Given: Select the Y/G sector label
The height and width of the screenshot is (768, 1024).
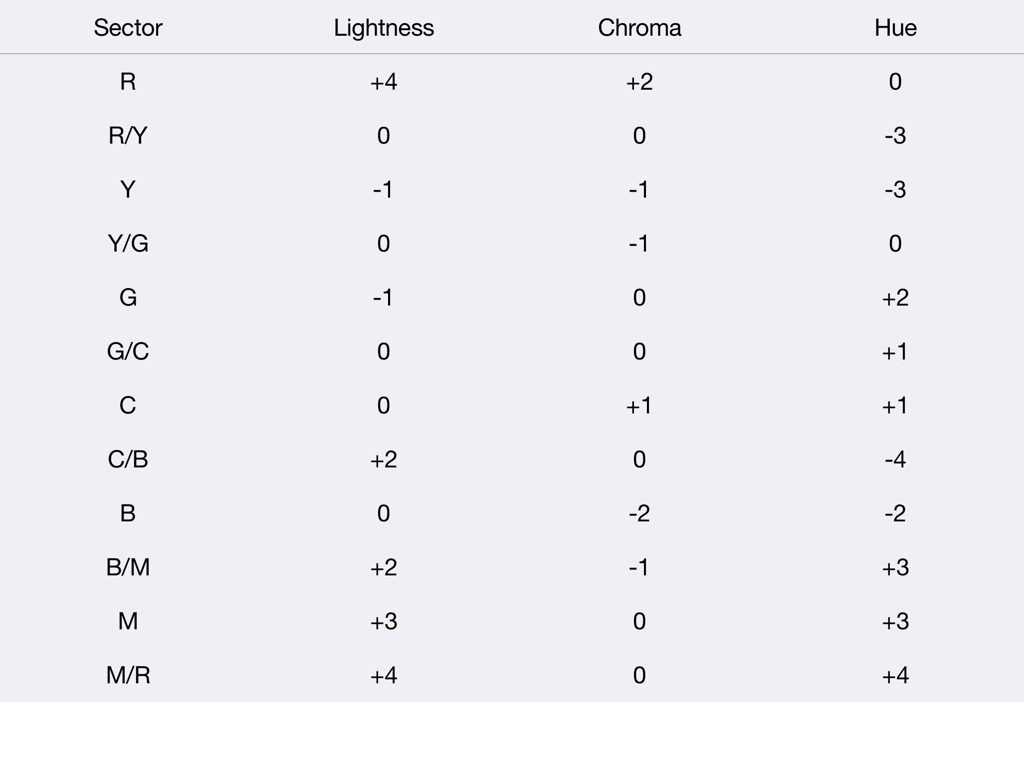Looking at the screenshot, I should (x=128, y=244).
